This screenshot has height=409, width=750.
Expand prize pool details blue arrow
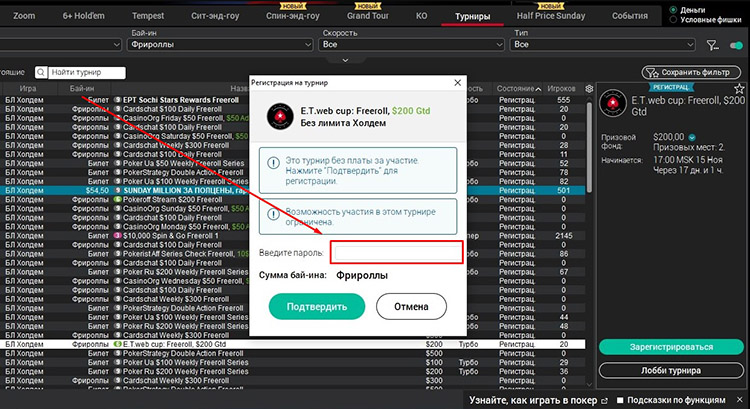692,137
